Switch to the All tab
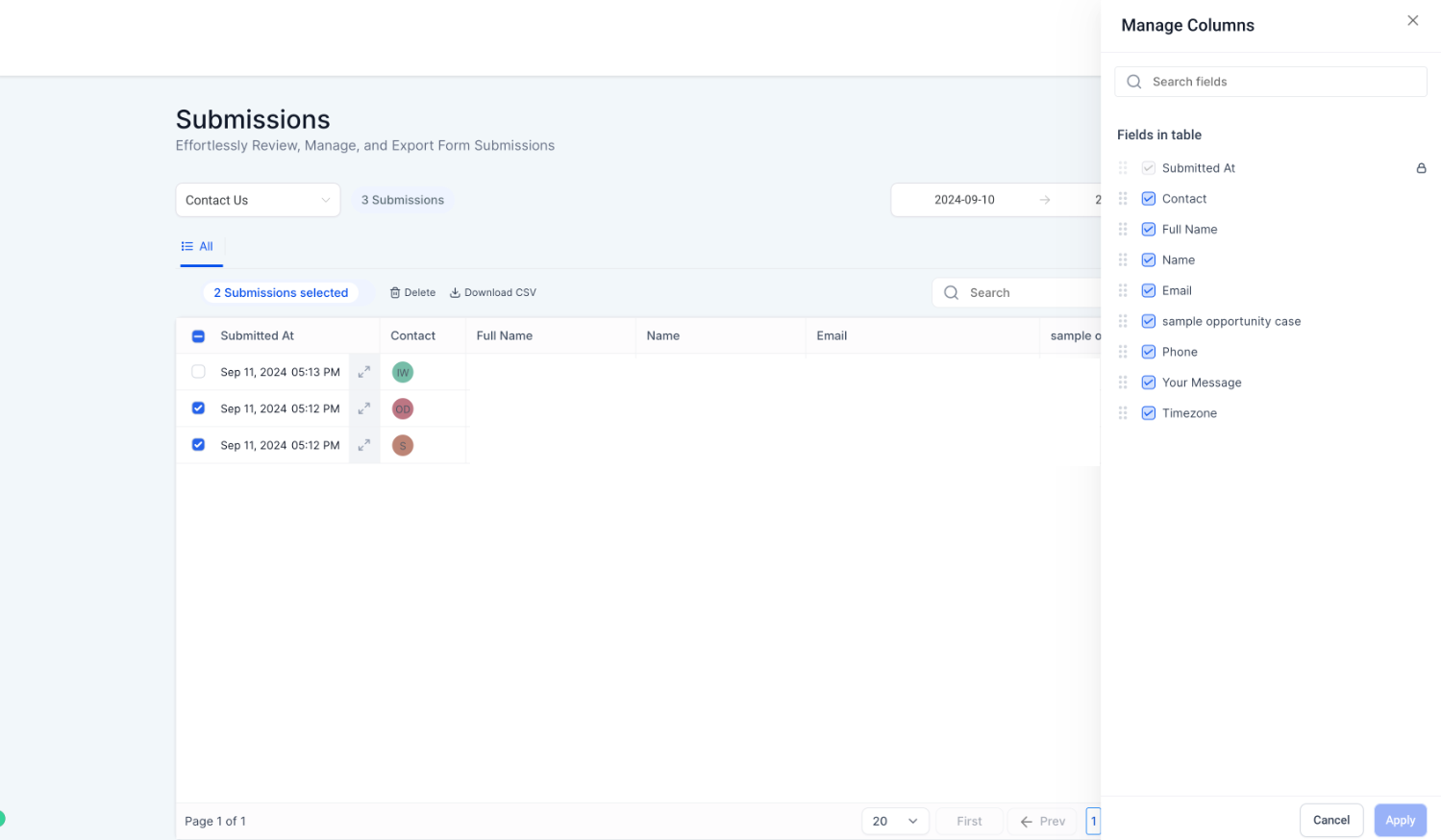Image resolution: width=1441 pixels, height=840 pixels. click(x=198, y=247)
